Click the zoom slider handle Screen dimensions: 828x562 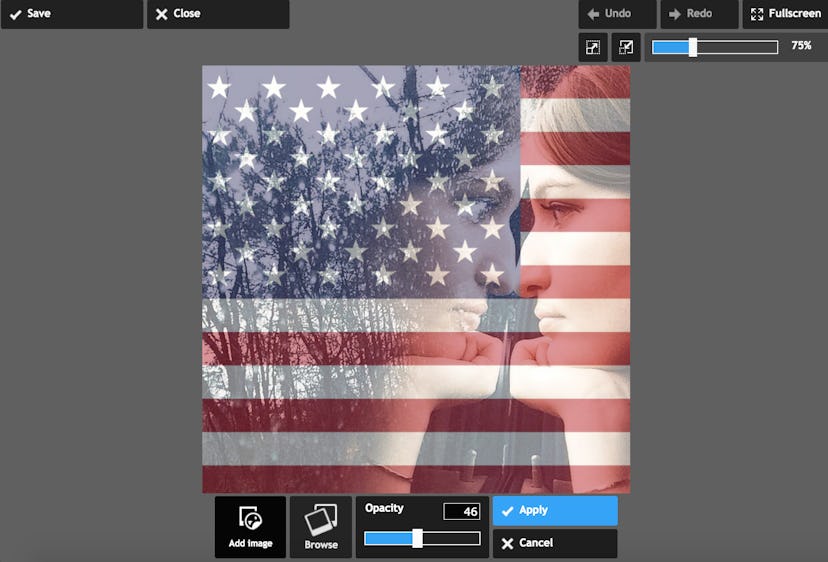click(693, 47)
